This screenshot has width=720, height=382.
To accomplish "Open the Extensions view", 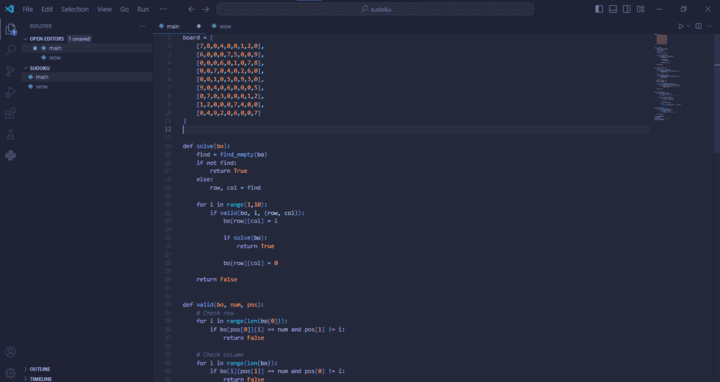I will click(x=10, y=113).
